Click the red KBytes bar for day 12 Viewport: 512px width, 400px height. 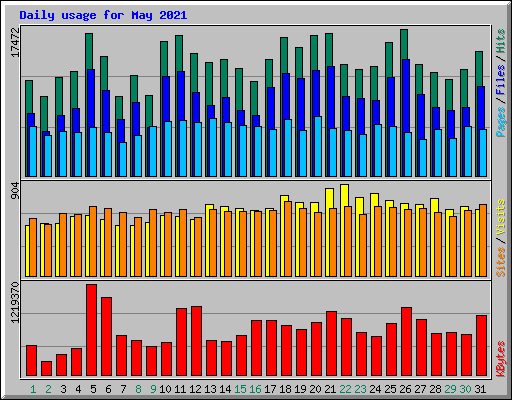point(197,341)
